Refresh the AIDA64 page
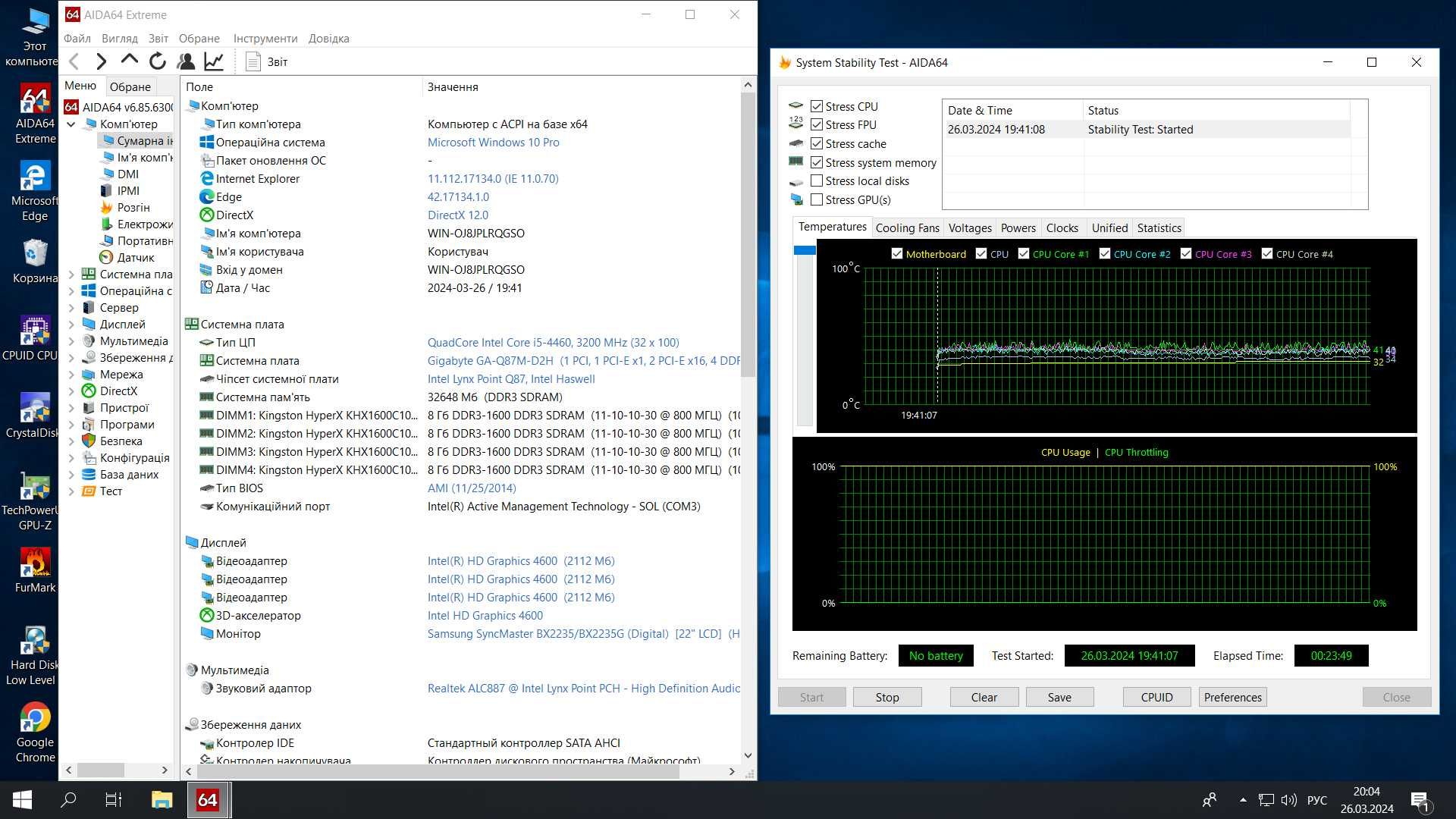 point(158,61)
